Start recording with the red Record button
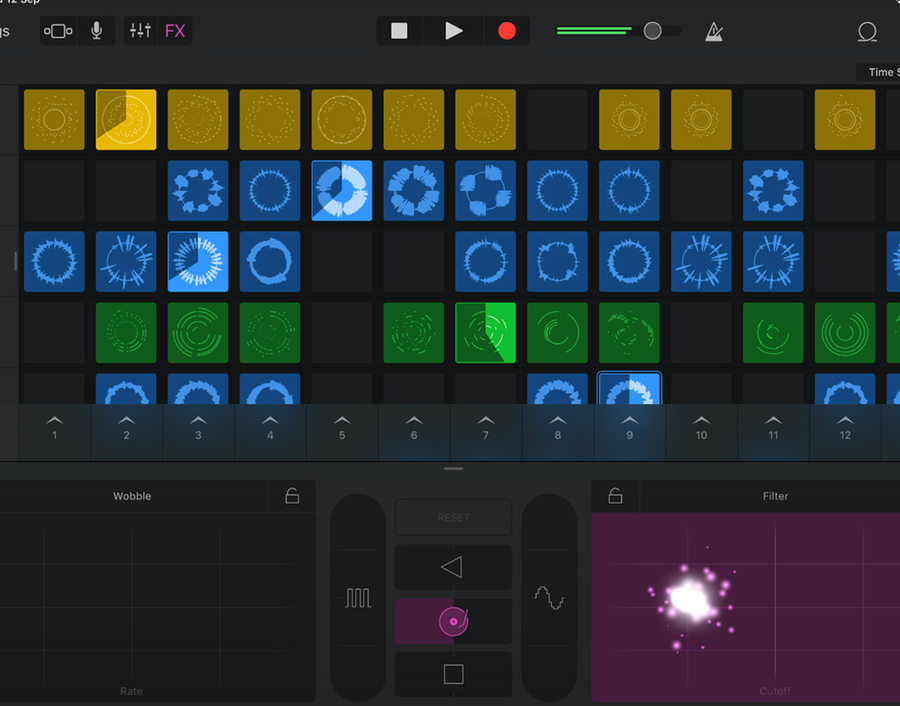Viewport: 900px width, 706px height. click(x=506, y=30)
